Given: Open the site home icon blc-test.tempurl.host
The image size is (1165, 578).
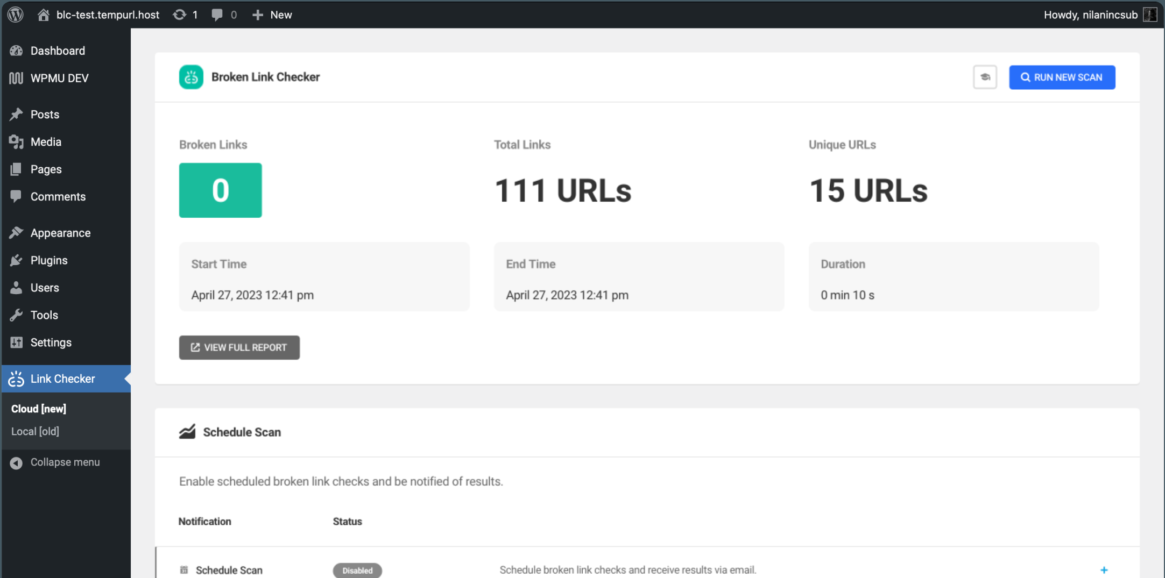Looking at the screenshot, I should (43, 14).
